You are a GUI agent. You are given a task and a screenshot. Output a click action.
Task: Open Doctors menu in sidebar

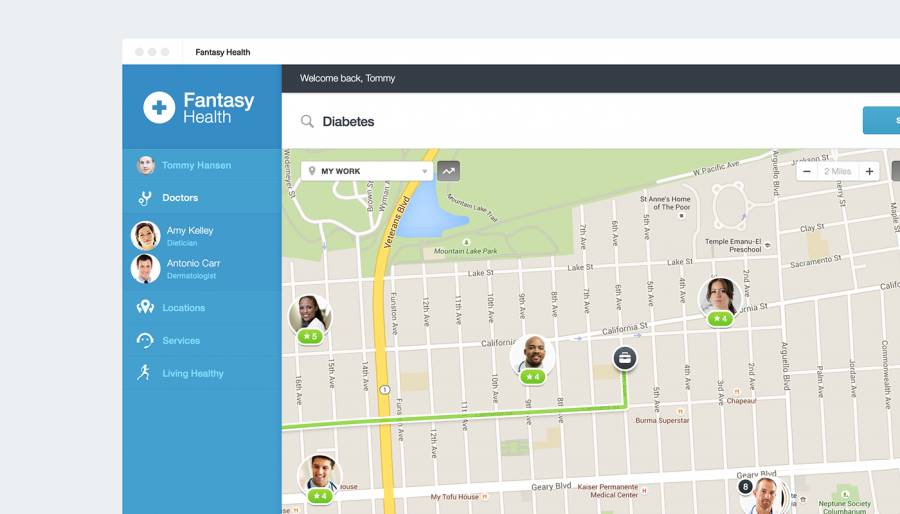pyautogui.click(x=180, y=198)
